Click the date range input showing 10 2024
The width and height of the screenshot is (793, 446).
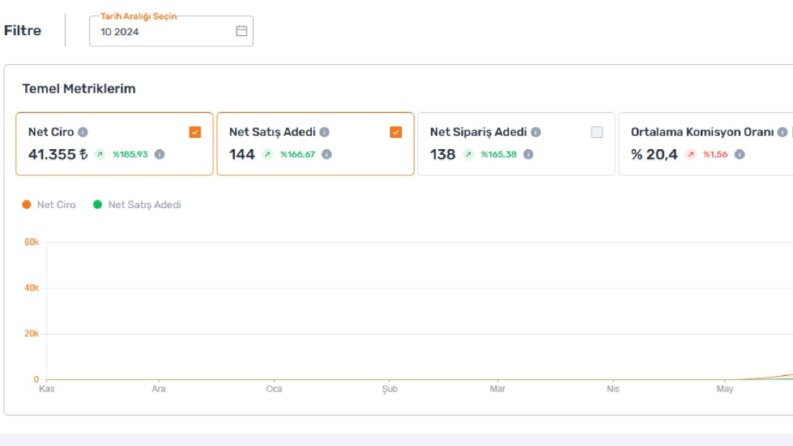click(x=171, y=31)
